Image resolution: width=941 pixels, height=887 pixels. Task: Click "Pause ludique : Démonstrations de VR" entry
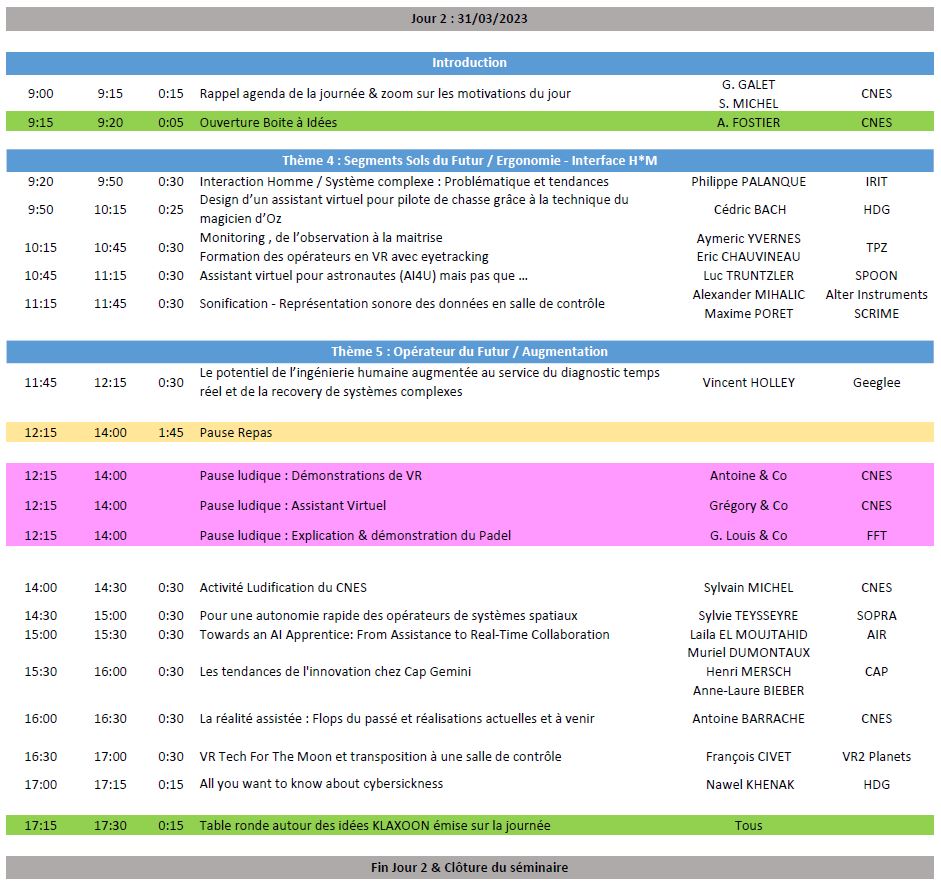(x=310, y=476)
